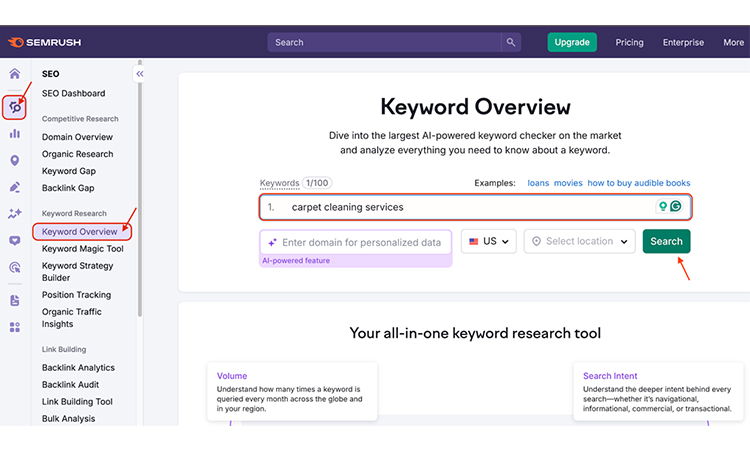Open the Local map pin icon in rail
The height and width of the screenshot is (450, 750).
[x=15, y=160]
